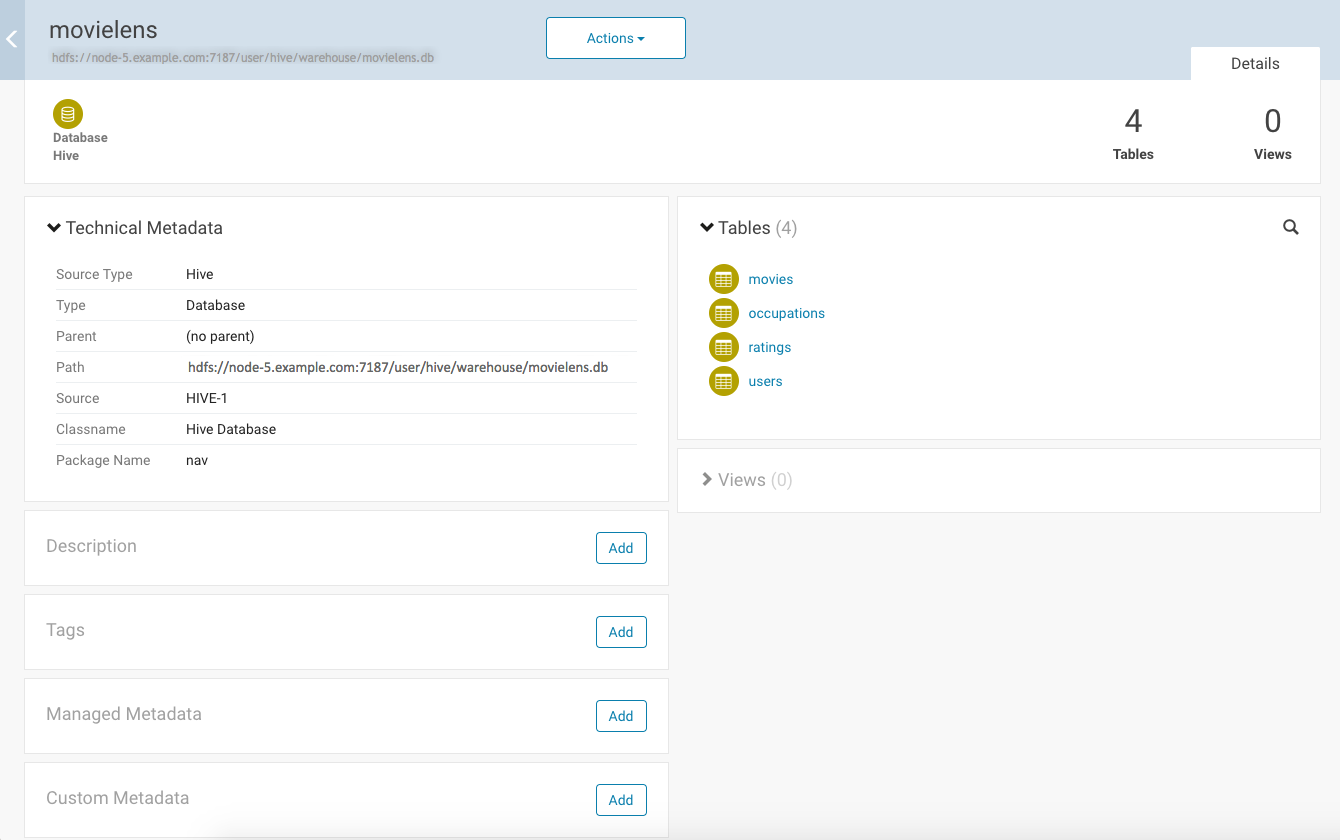Collapse the Tables section
The height and width of the screenshot is (840, 1340).
click(x=707, y=228)
